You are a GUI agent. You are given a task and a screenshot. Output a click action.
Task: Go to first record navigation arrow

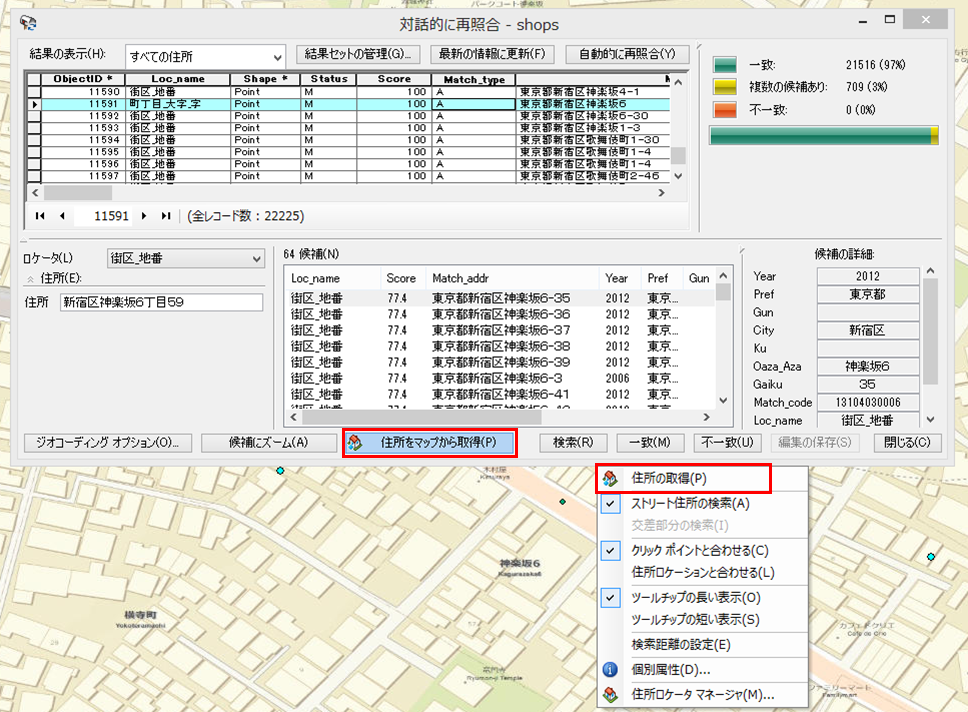40,216
